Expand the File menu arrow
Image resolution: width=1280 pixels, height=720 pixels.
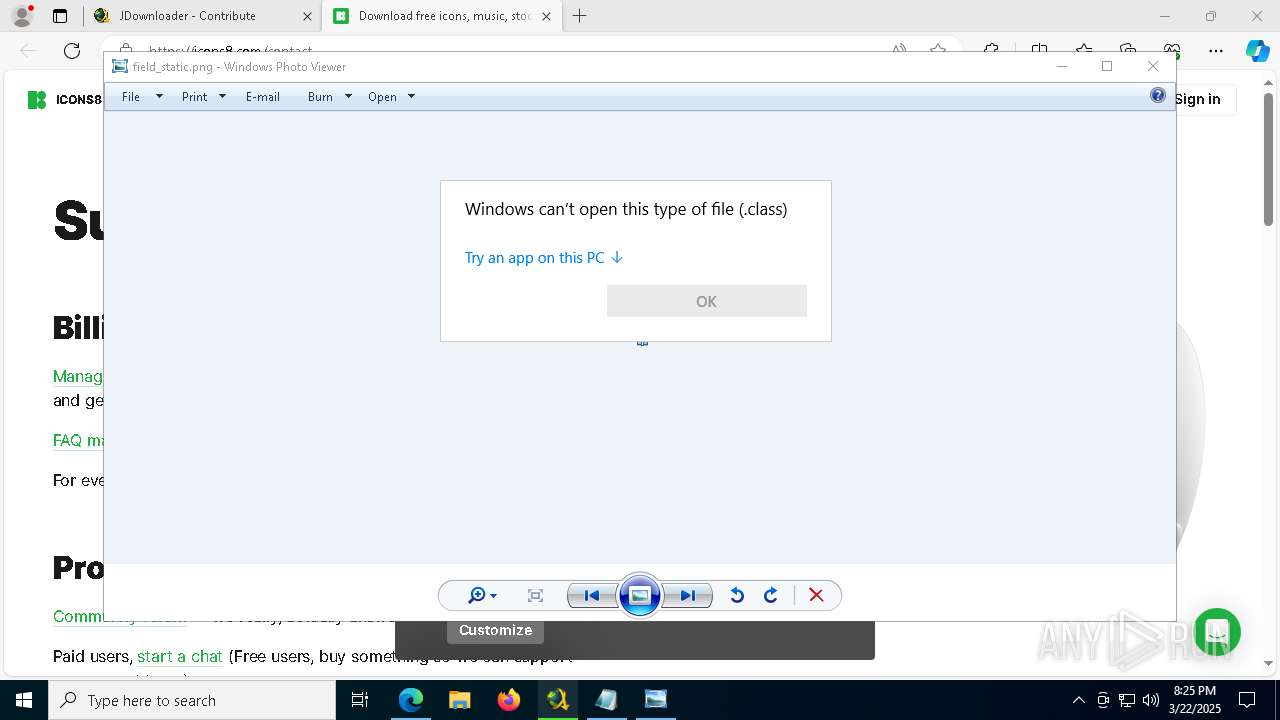coord(159,97)
